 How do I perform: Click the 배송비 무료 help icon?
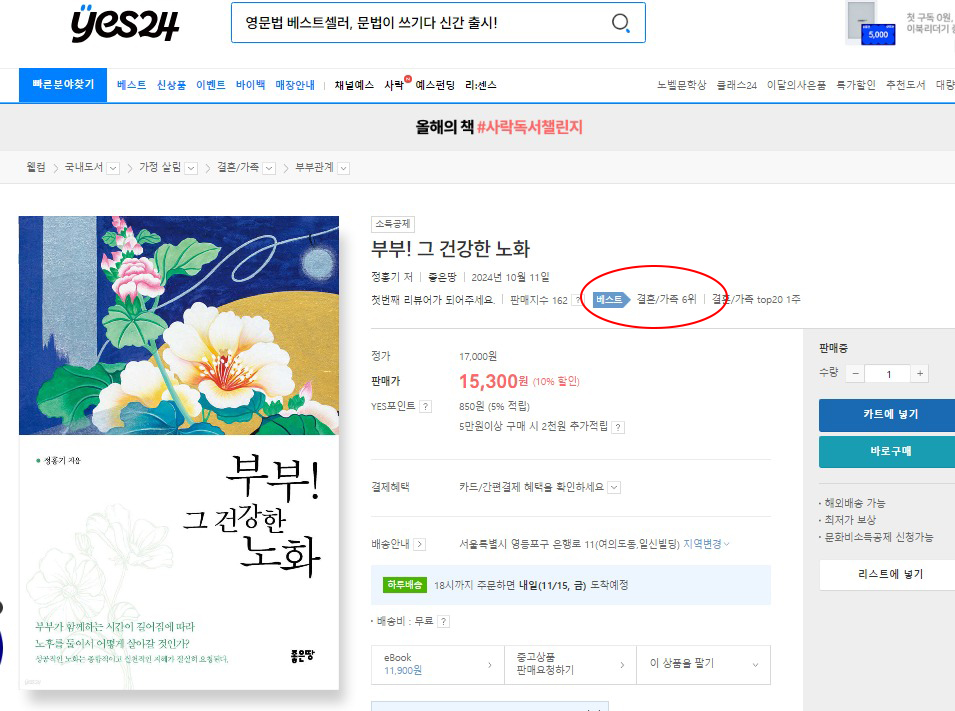pyautogui.click(x=444, y=621)
